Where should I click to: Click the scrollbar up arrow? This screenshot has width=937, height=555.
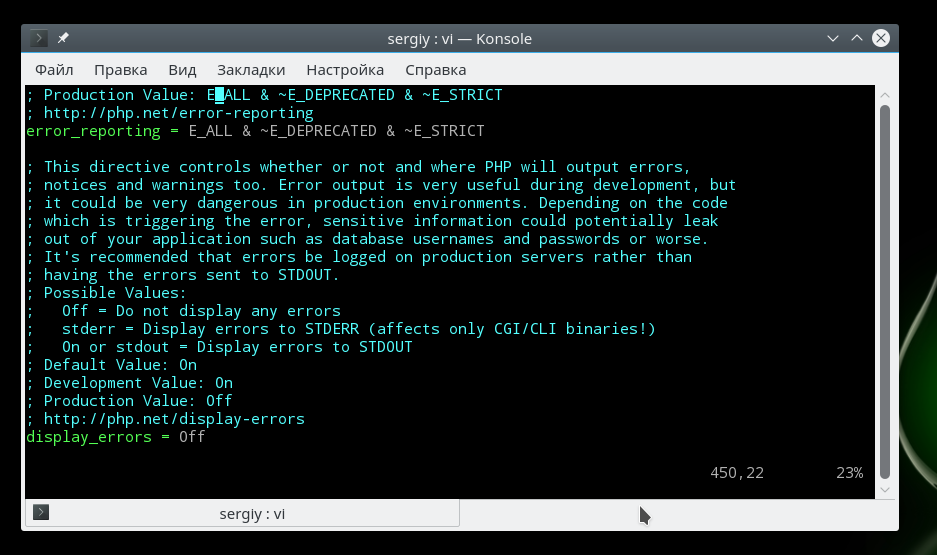pyautogui.click(x=885, y=95)
